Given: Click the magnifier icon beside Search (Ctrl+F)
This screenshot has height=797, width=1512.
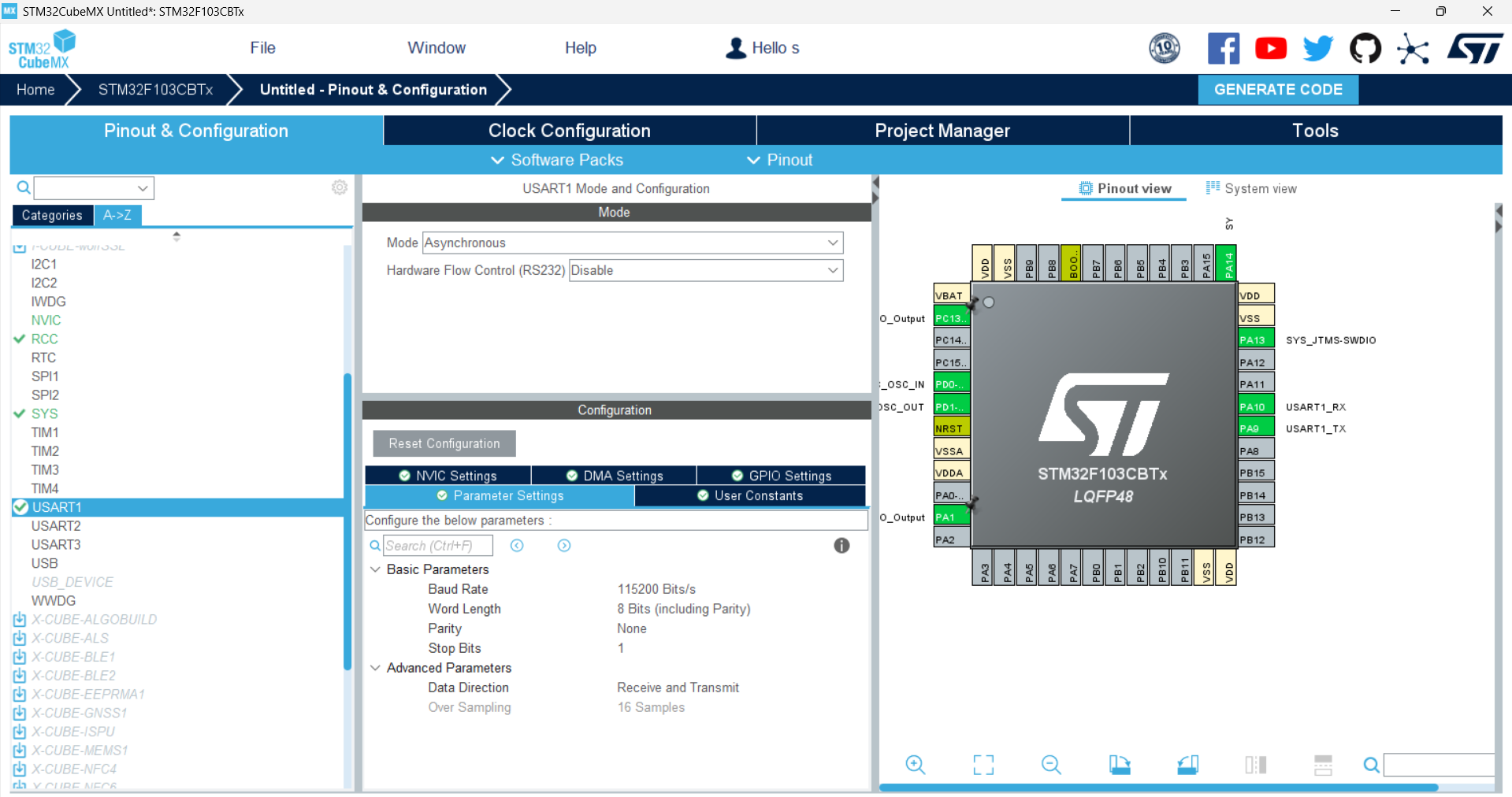Looking at the screenshot, I should pyautogui.click(x=375, y=546).
